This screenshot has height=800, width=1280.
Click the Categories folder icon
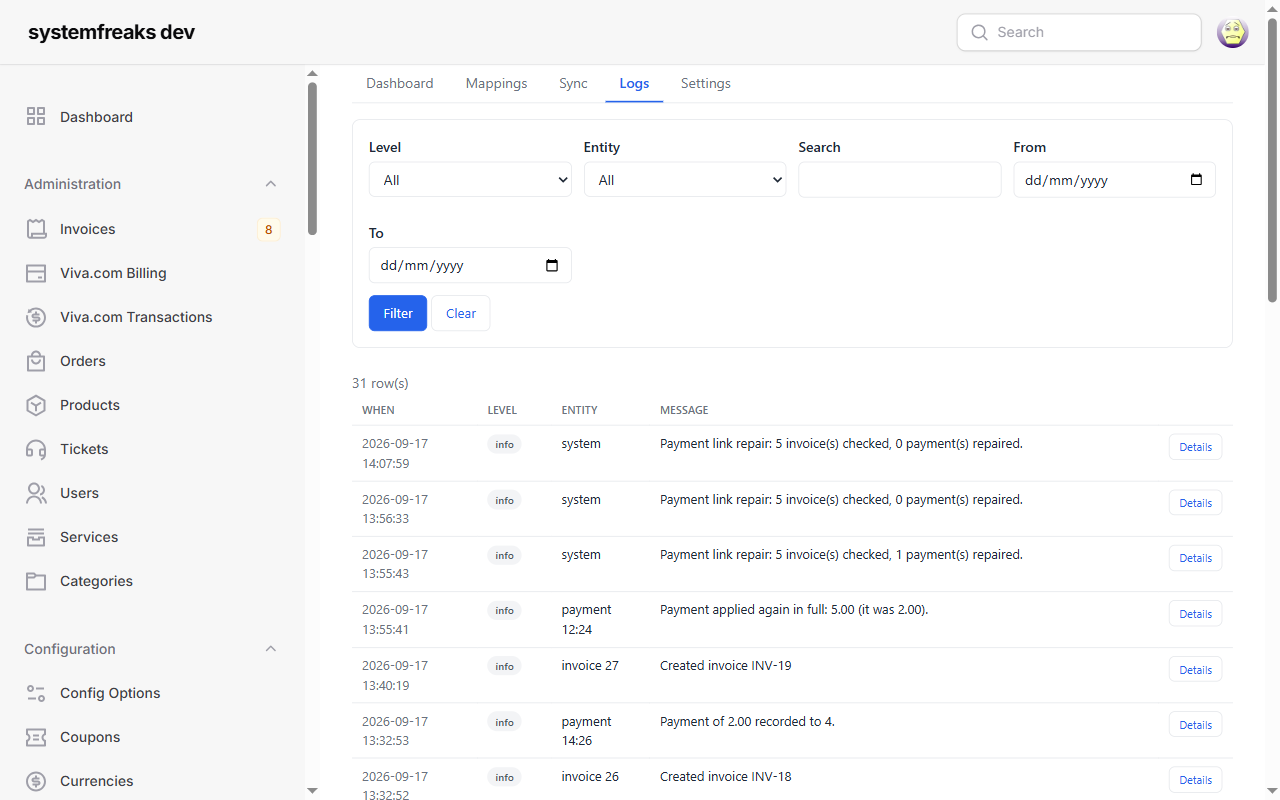click(36, 581)
